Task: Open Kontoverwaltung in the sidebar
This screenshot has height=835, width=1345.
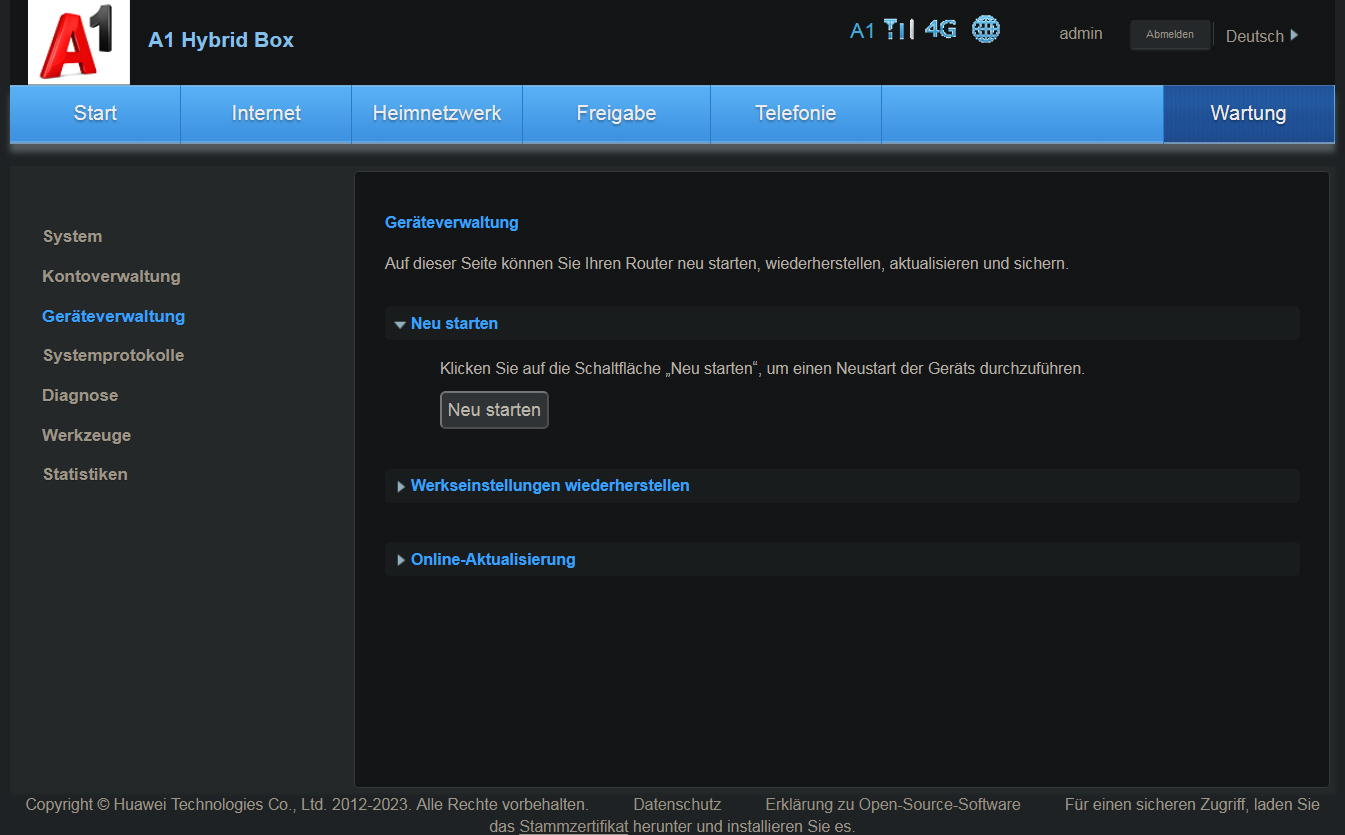Action: (111, 276)
